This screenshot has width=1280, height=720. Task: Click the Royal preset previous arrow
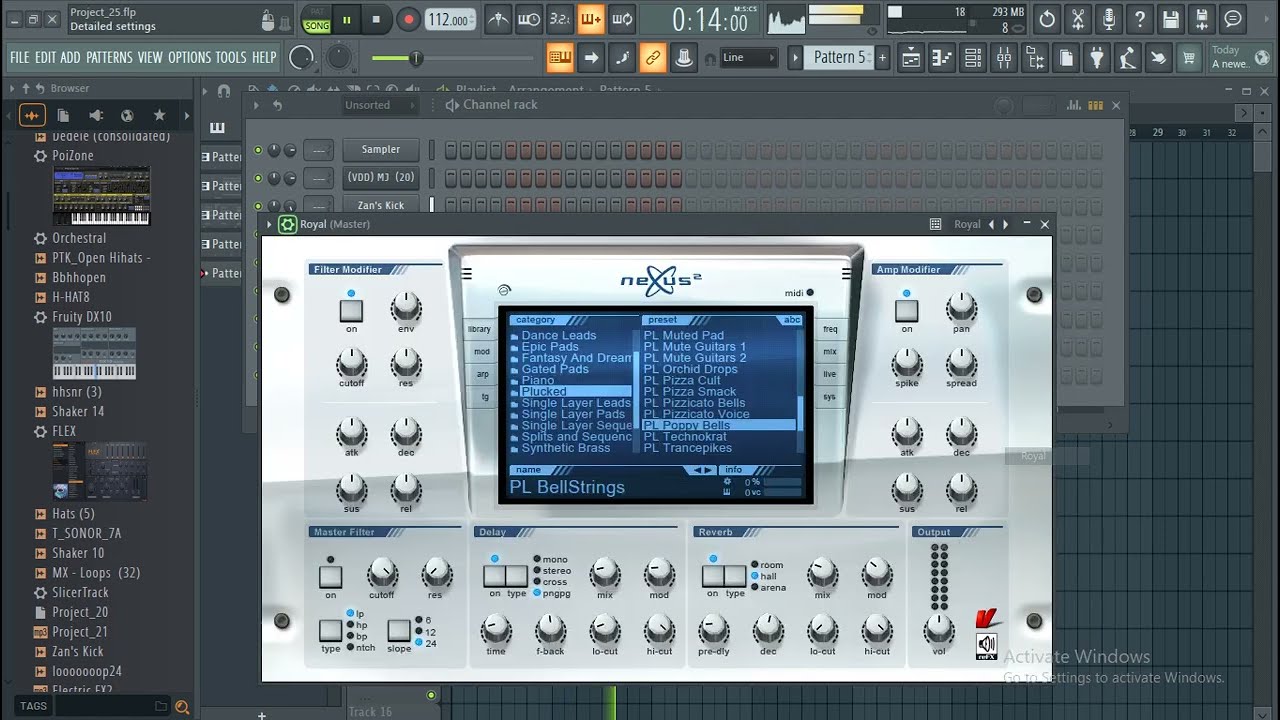pyautogui.click(x=992, y=224)
